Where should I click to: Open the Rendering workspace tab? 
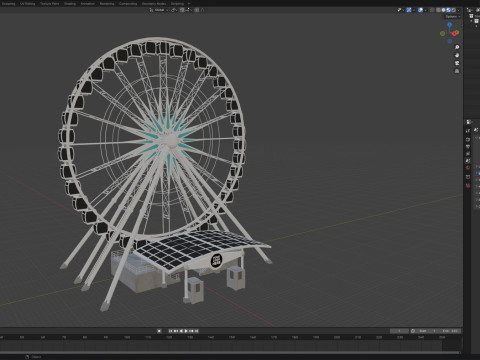[x=107, y=4]
